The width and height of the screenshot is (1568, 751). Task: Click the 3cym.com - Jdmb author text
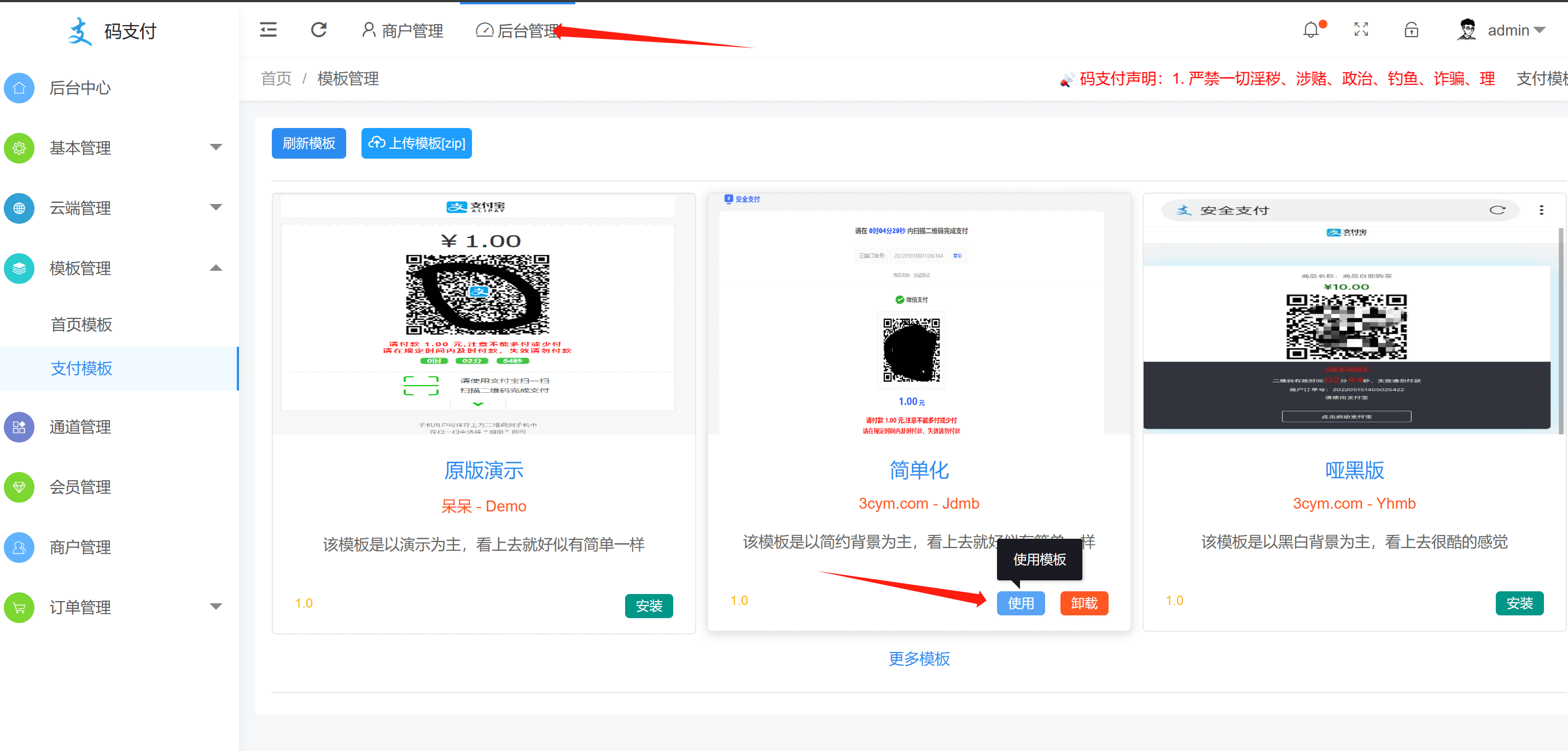tap(919, 504)
